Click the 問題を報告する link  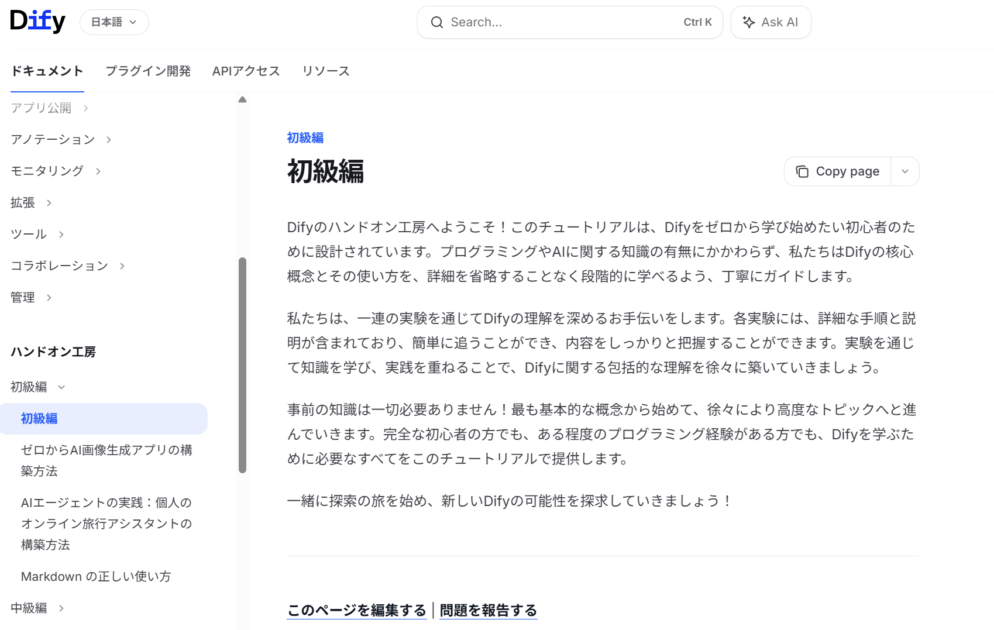pyautogui.click(x=488, y=610)
